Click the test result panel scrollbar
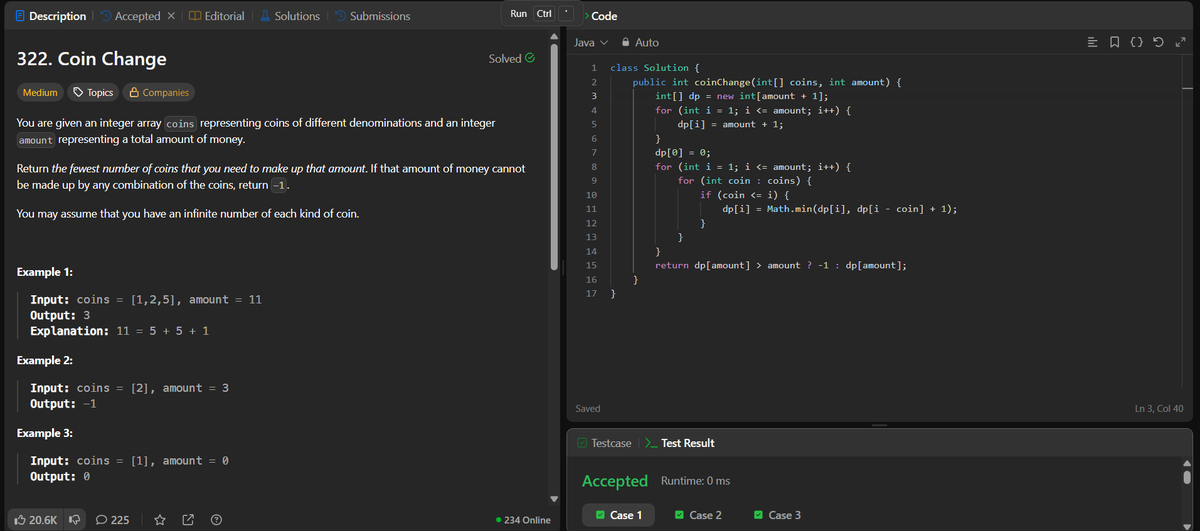Viewport: 1200px width, 531px height. point(1188,476)
